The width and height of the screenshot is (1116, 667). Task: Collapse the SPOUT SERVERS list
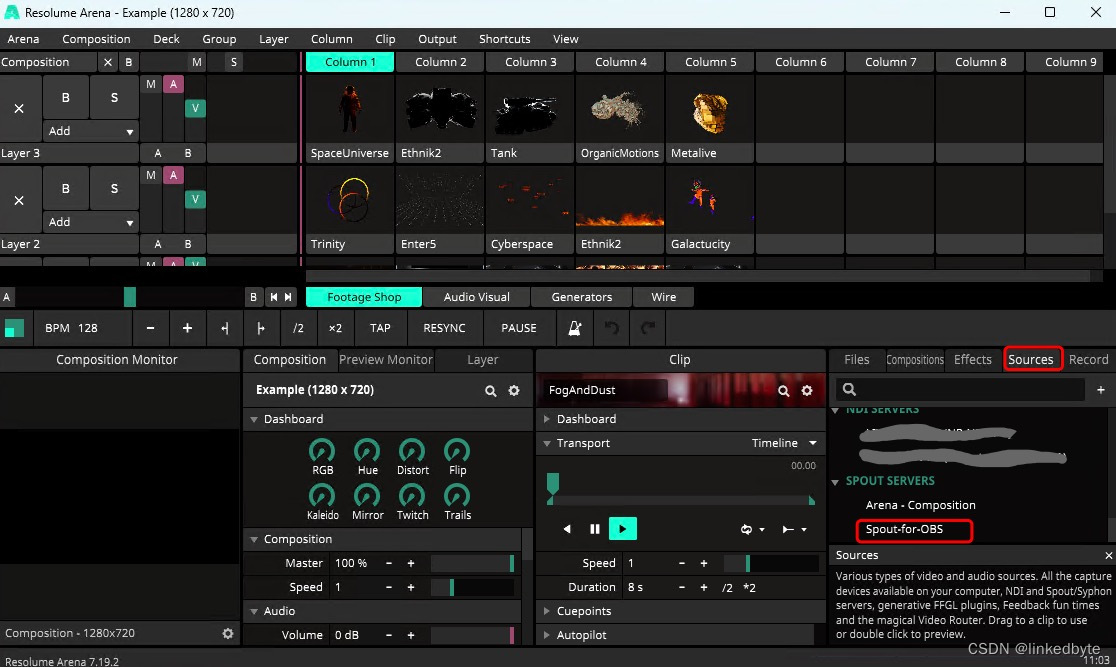click(x=836, y=482)
